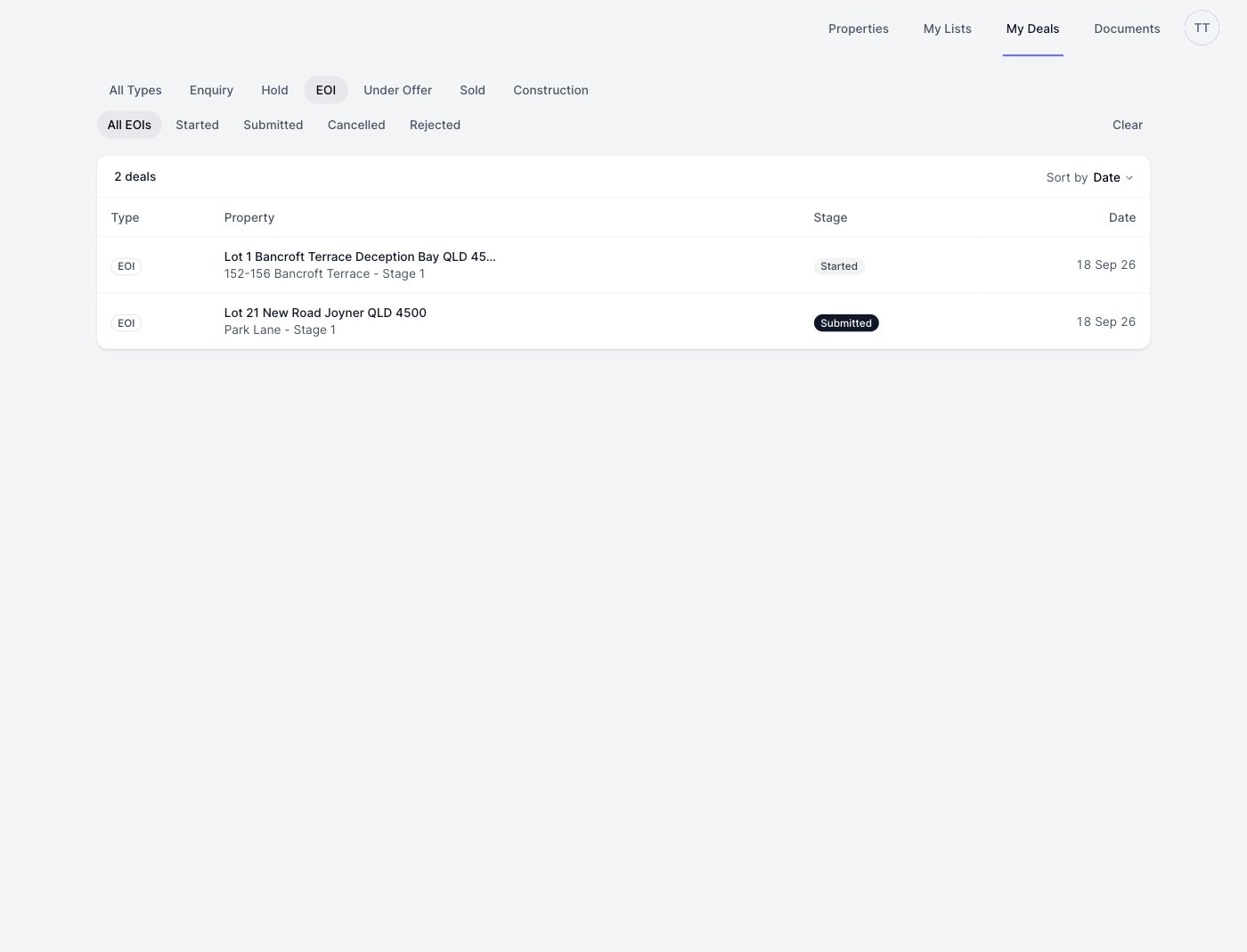Filter deals by Hold type
Viewport: 1247px width, 952px height.
(x=274, y=90)
